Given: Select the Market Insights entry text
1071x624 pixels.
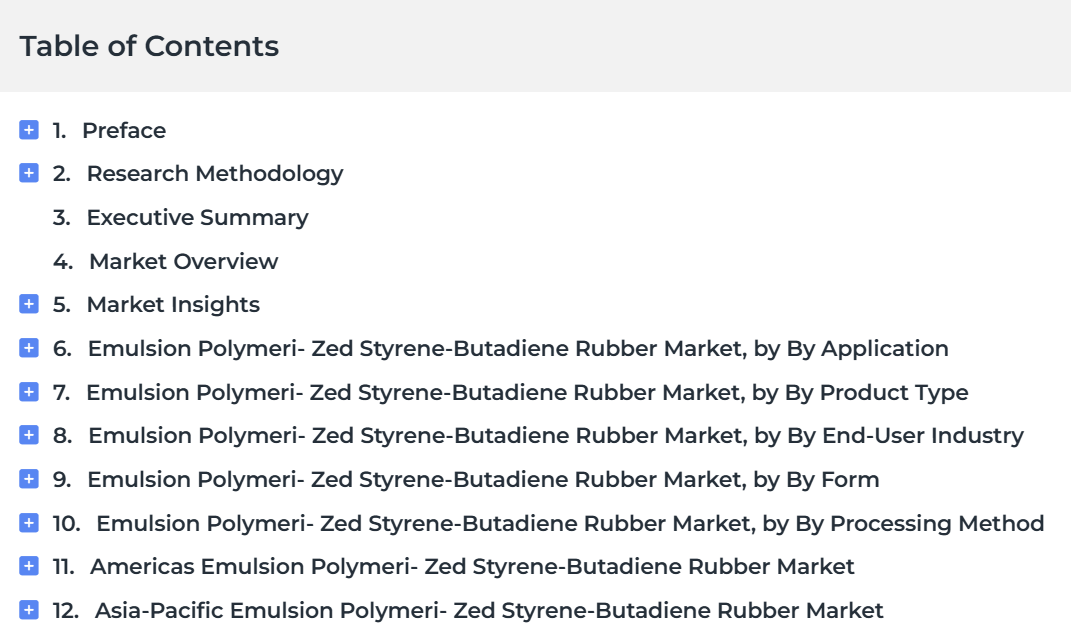Looking at the screenshot, I should click(x=173, y=304).
